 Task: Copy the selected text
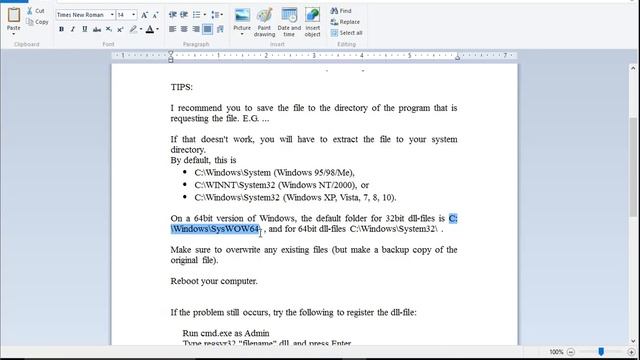pos(37,22)
